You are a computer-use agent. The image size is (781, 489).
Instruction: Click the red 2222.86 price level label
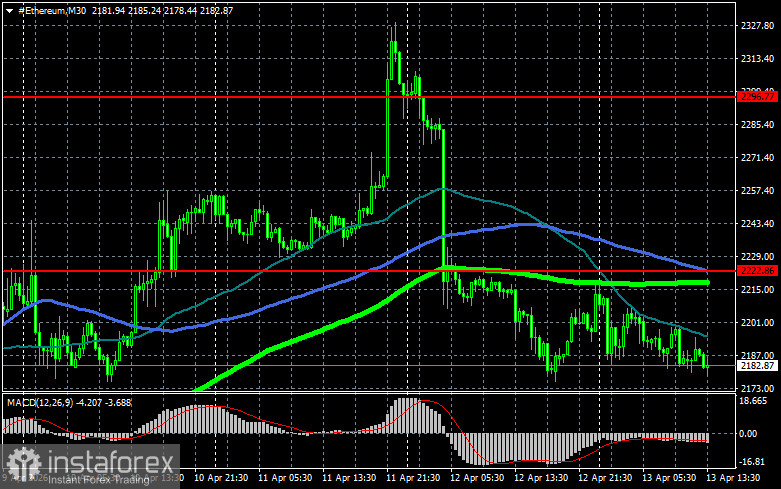[757, 270]
